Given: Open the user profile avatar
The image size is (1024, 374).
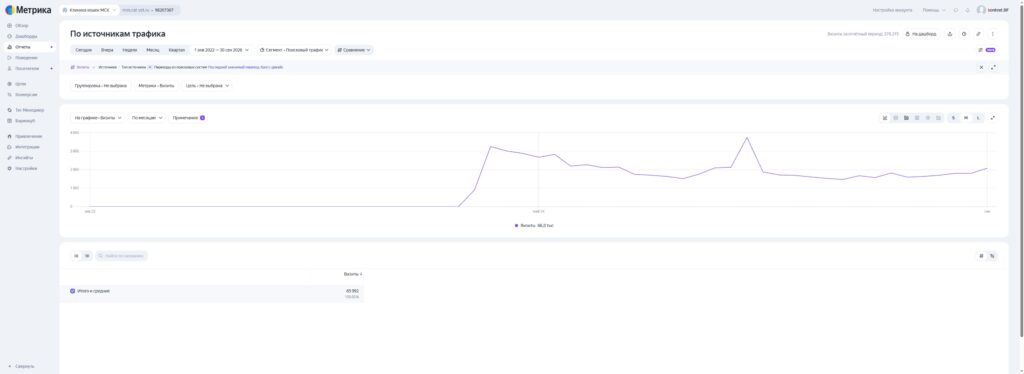Looking at the screenshot, I should [981, 10].
